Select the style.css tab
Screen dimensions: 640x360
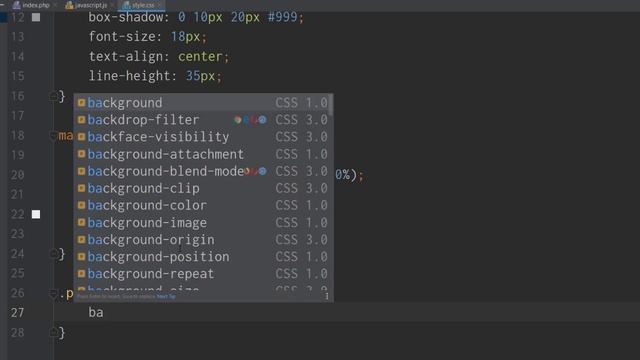click(142, 5)
